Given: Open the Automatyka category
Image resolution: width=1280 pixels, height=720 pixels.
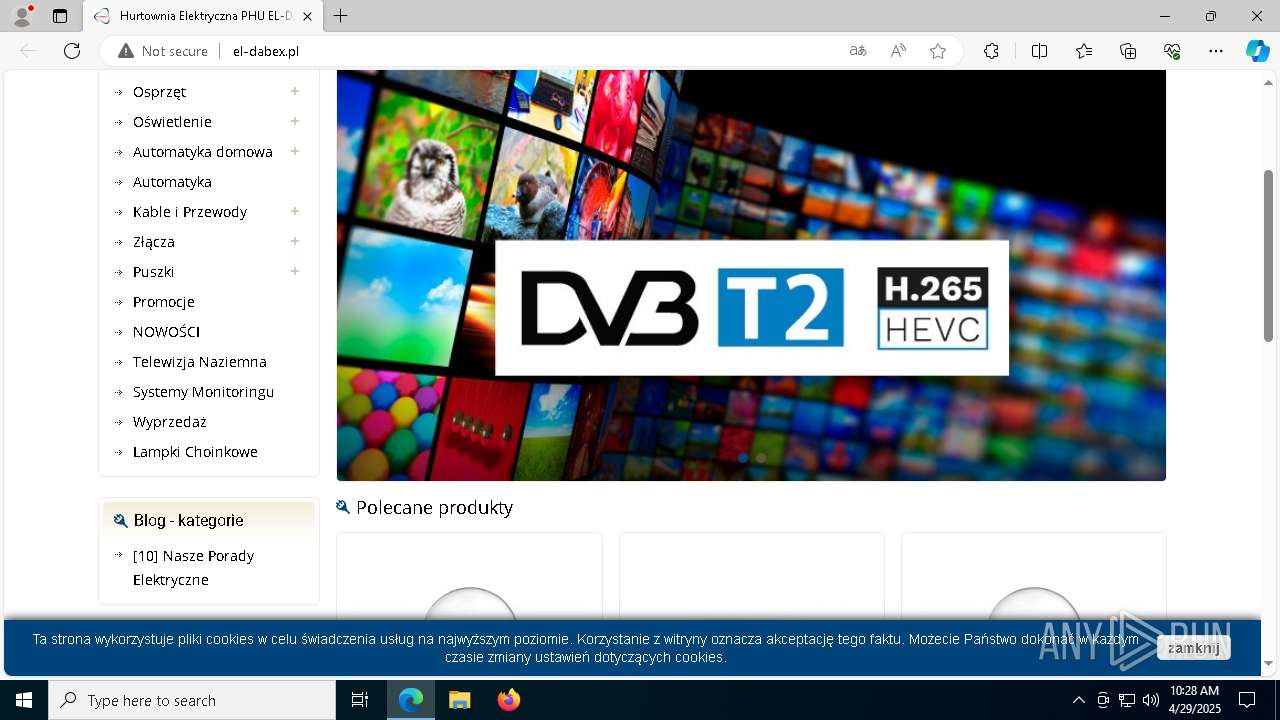Looking at the screenshot, I should click(172, 182).
